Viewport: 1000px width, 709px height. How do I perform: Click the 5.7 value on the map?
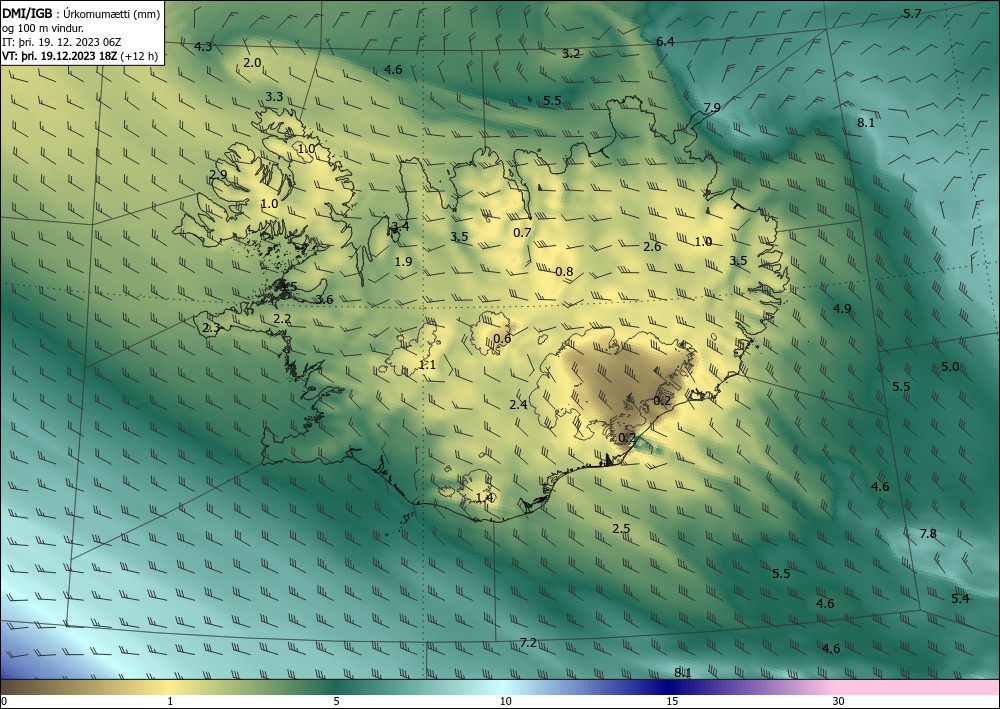coord(913,13)
